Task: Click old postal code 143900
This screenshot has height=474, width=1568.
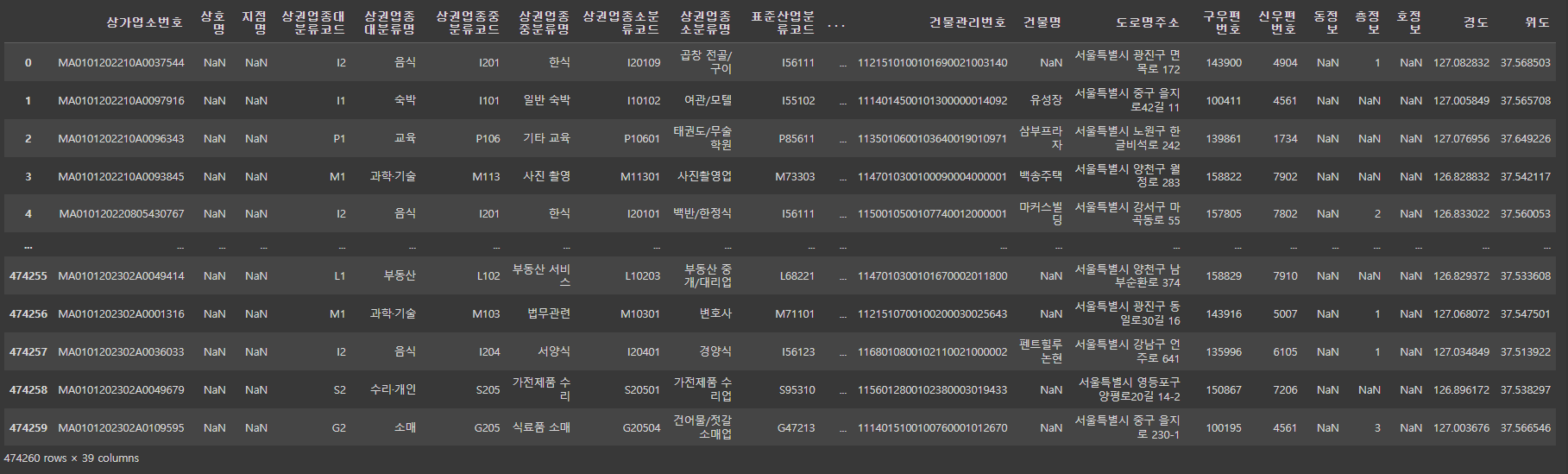Action: (x=1224, y=63)
